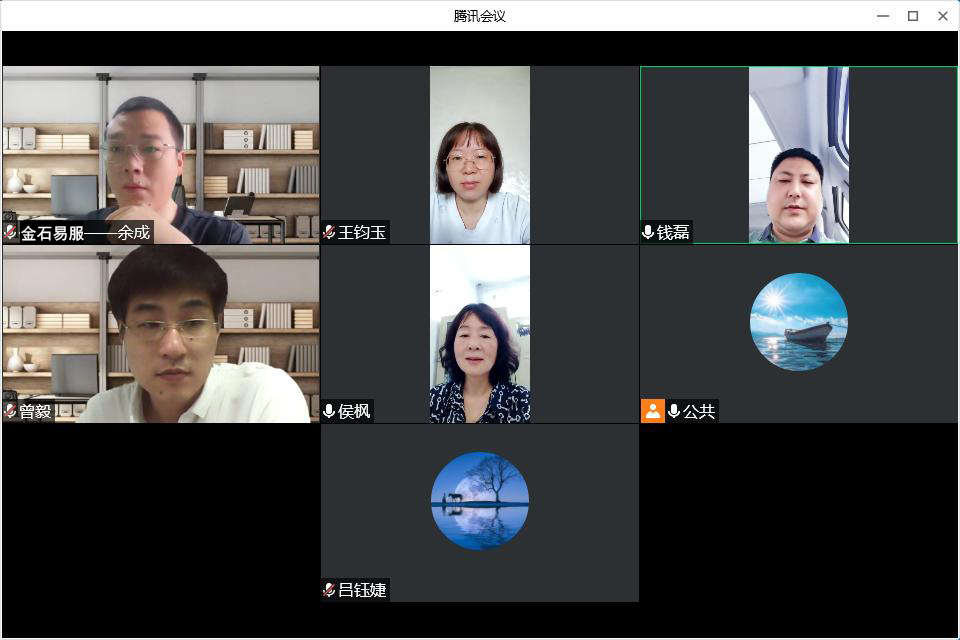Select 金石易服——余成 video tile
The width and height of the screenshot is (960, 640).
pyautogui.click(x=160, y=155)
